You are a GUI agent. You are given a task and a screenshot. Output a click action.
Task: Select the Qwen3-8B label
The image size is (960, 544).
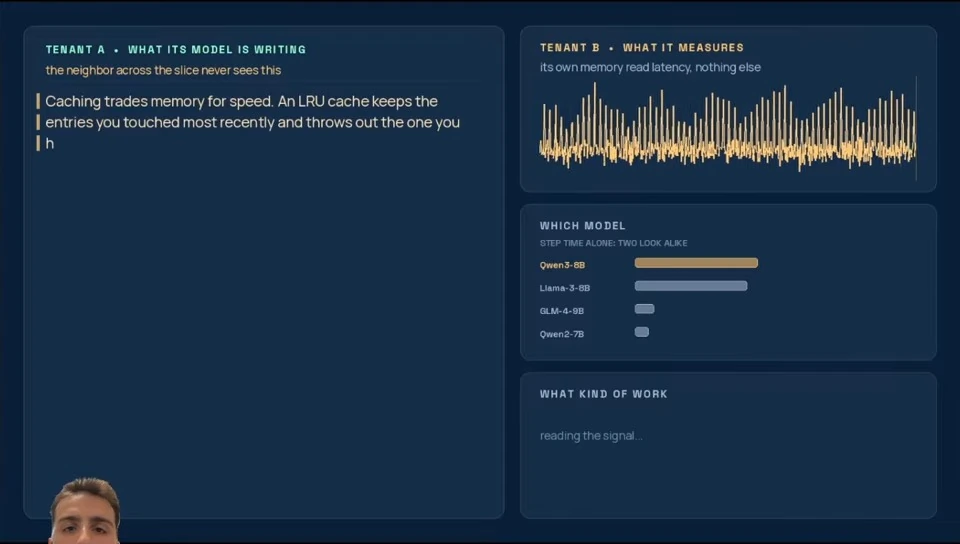pos(562,265)
